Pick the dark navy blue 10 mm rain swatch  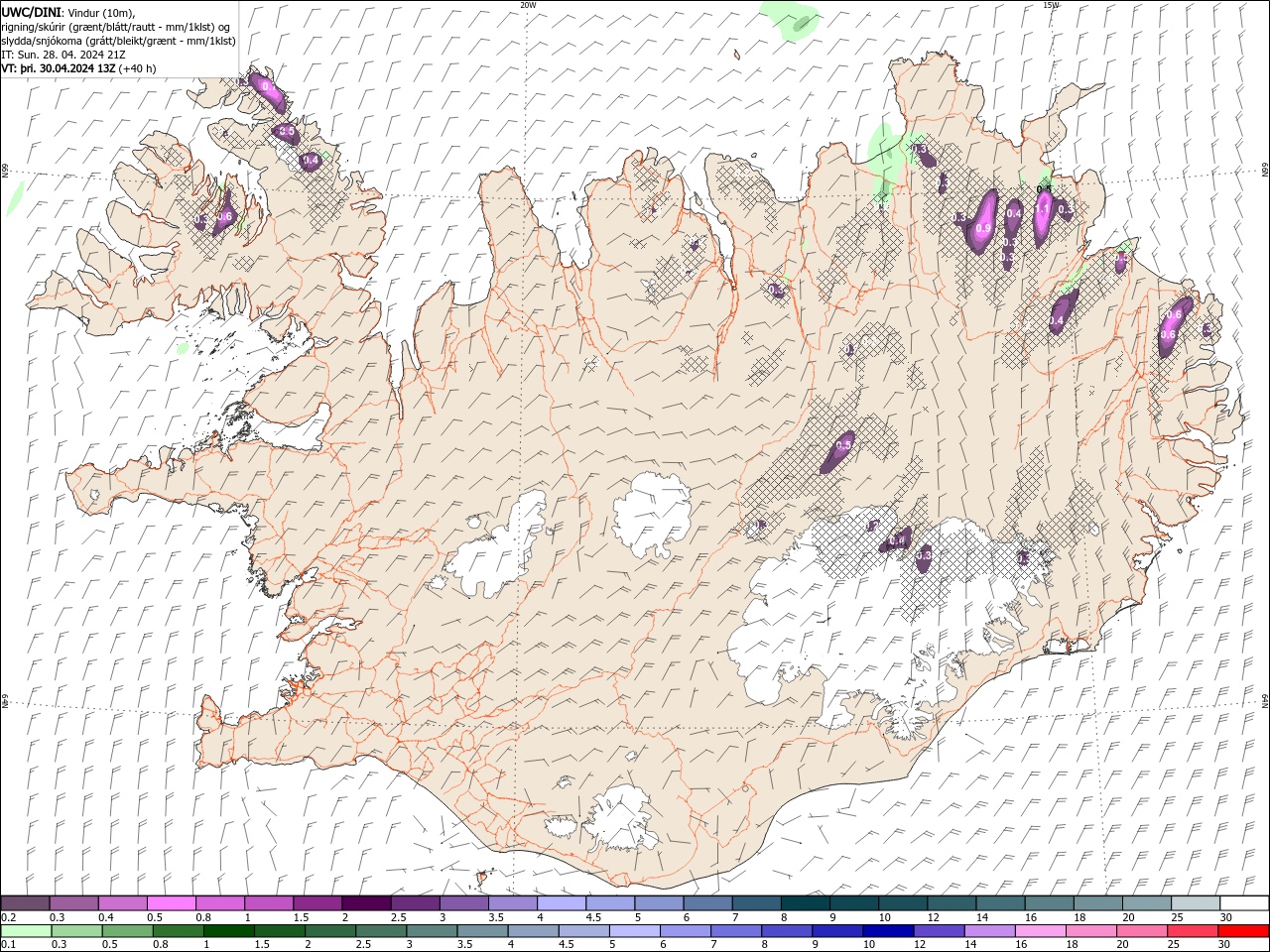888,931
